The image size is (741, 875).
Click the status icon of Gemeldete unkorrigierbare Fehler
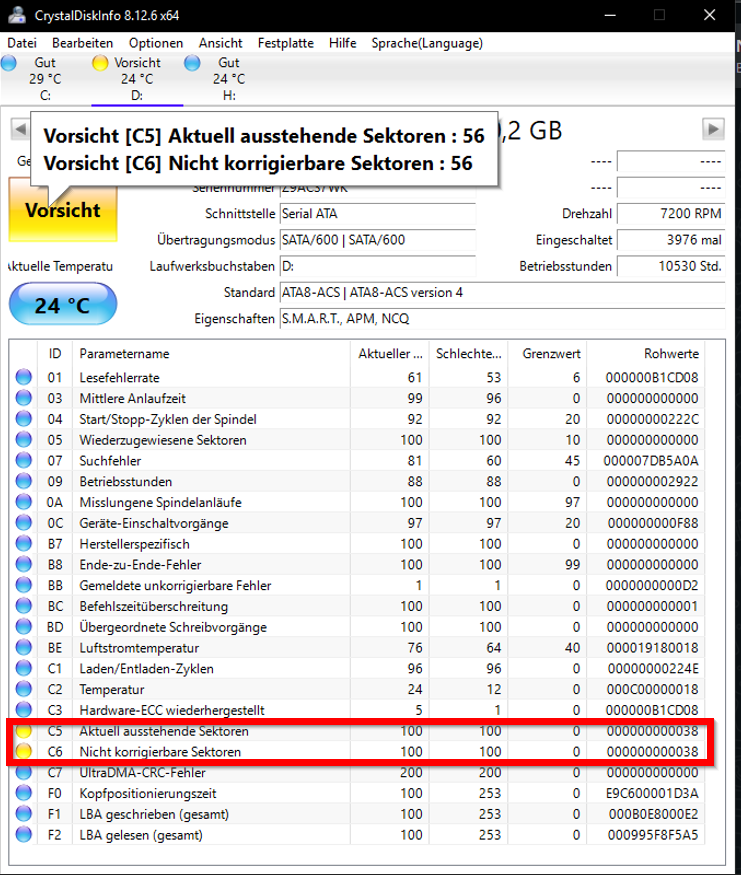(23, 585)
